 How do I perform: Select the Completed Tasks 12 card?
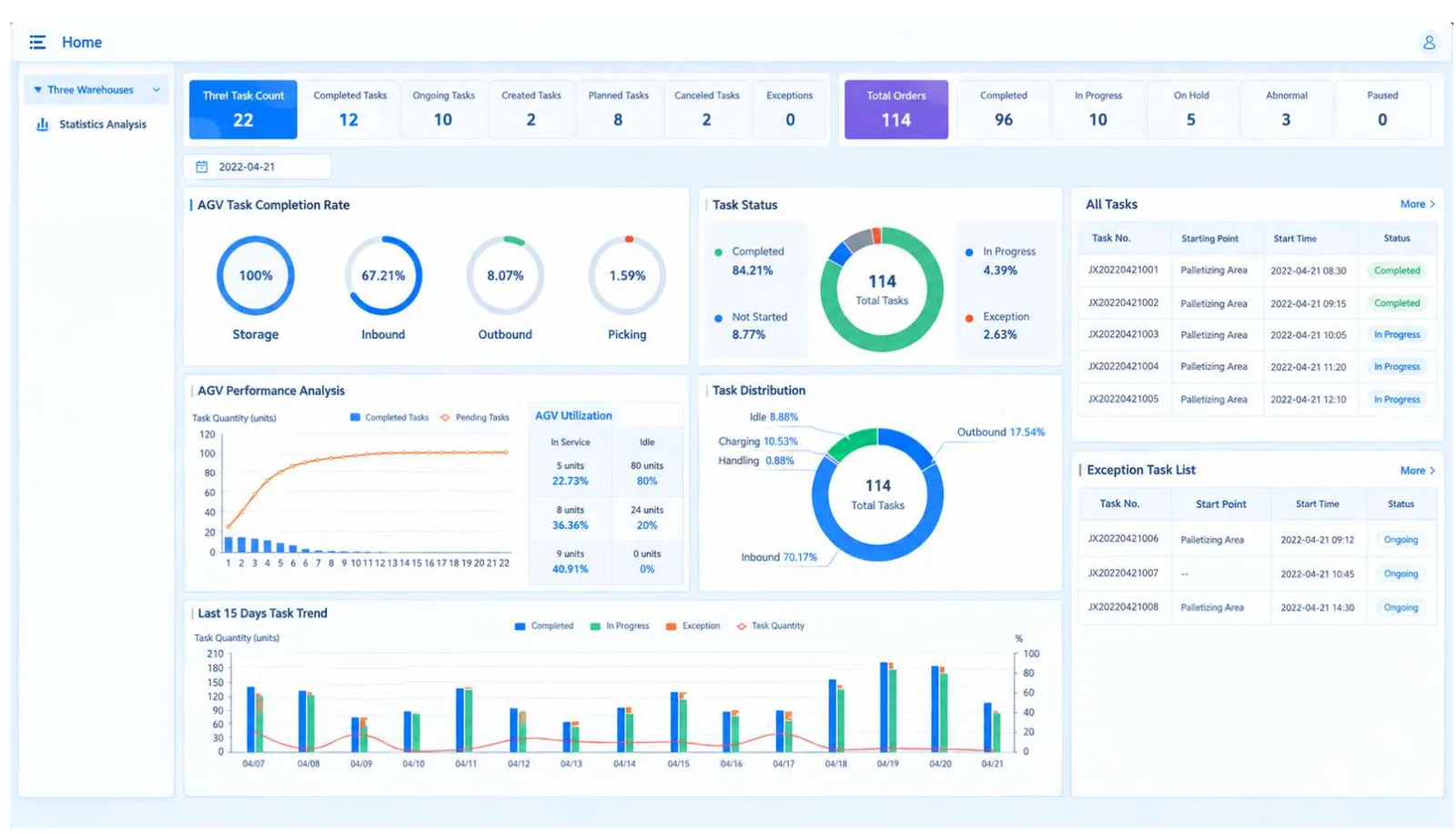coord(349,109)
